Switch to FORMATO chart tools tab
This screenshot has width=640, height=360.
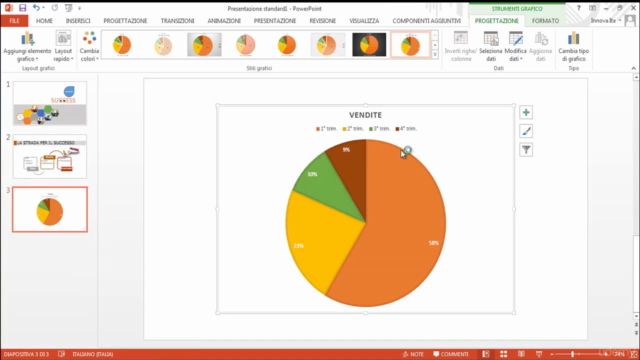(545, 20)
